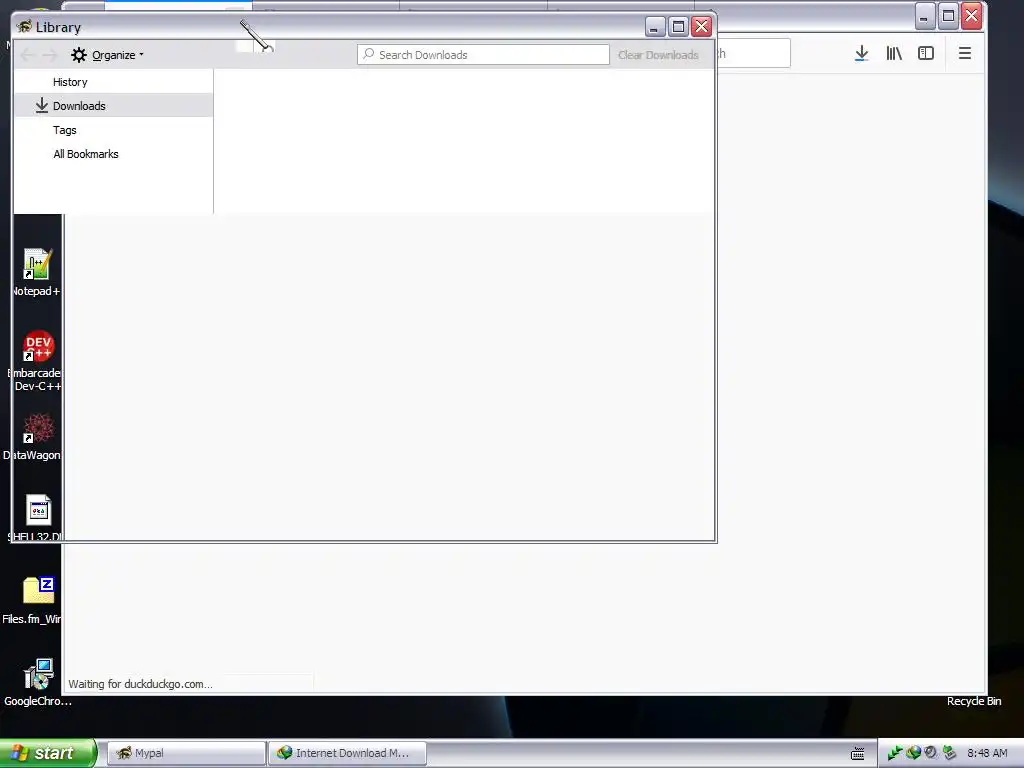Open the browser Library toolbar icon

click(894, 54)
